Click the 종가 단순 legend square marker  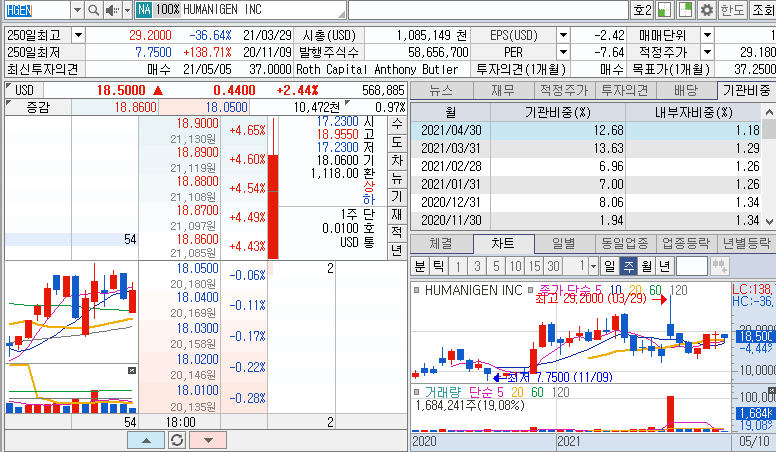[x=531, y=290]
